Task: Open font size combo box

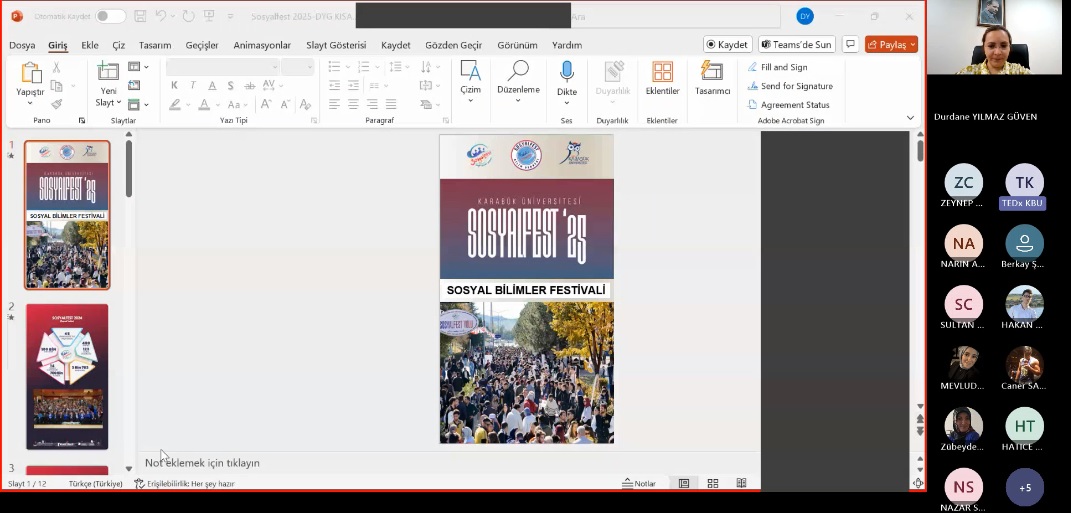Action: (298, 66)
